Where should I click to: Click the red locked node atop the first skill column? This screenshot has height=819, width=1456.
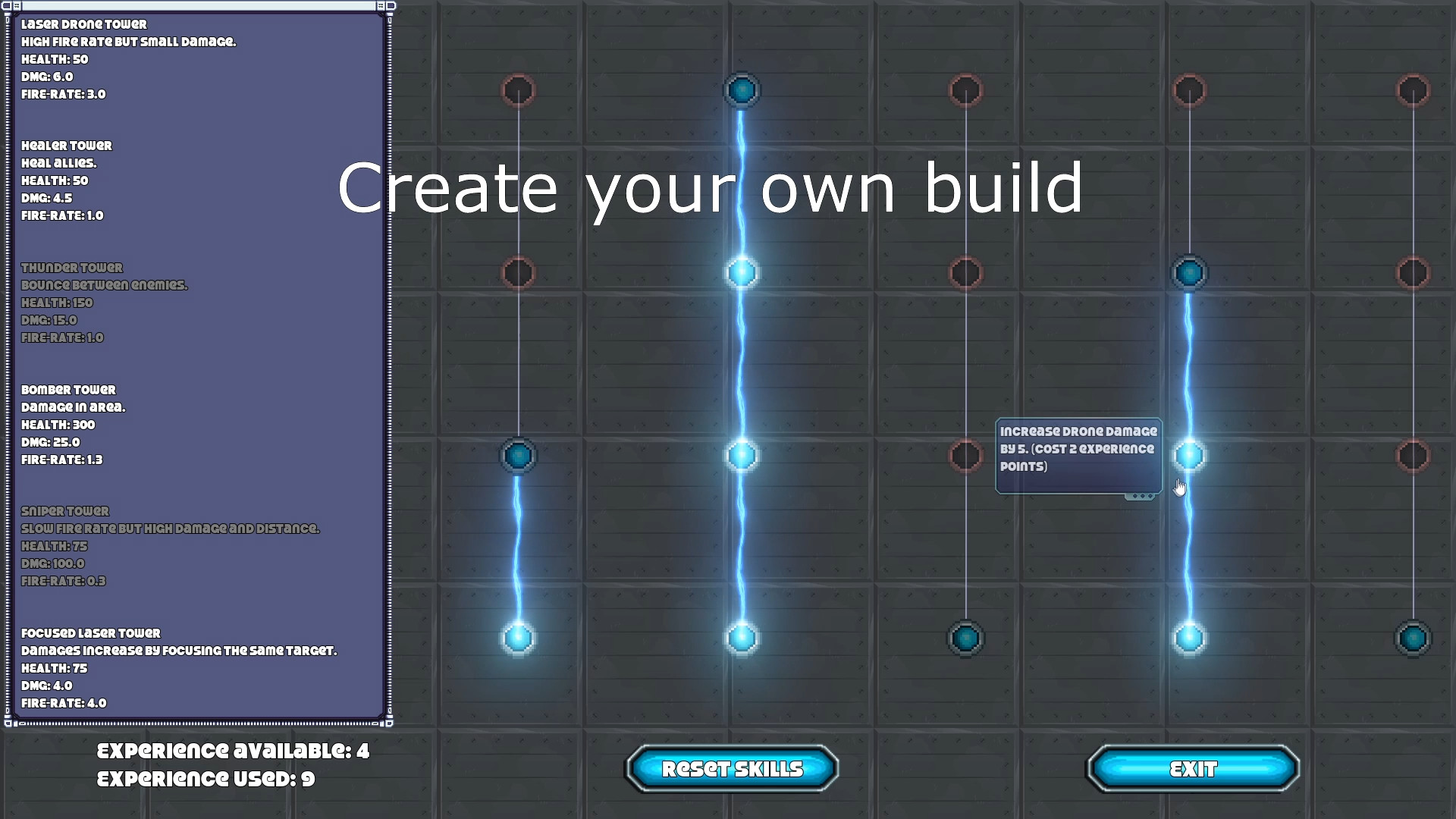(518, 89)
